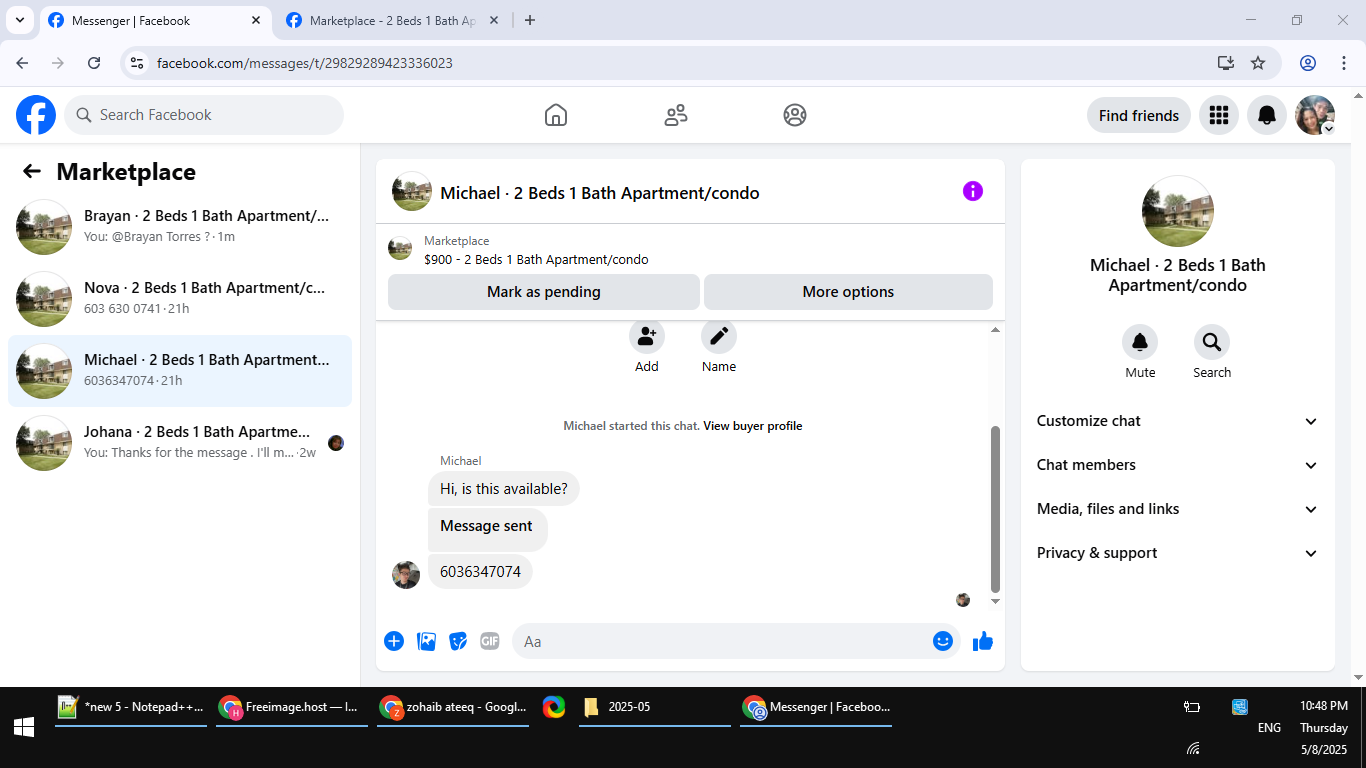Choose a sticker with the sticker icon
1366x768 pixels.
(458, 641)
